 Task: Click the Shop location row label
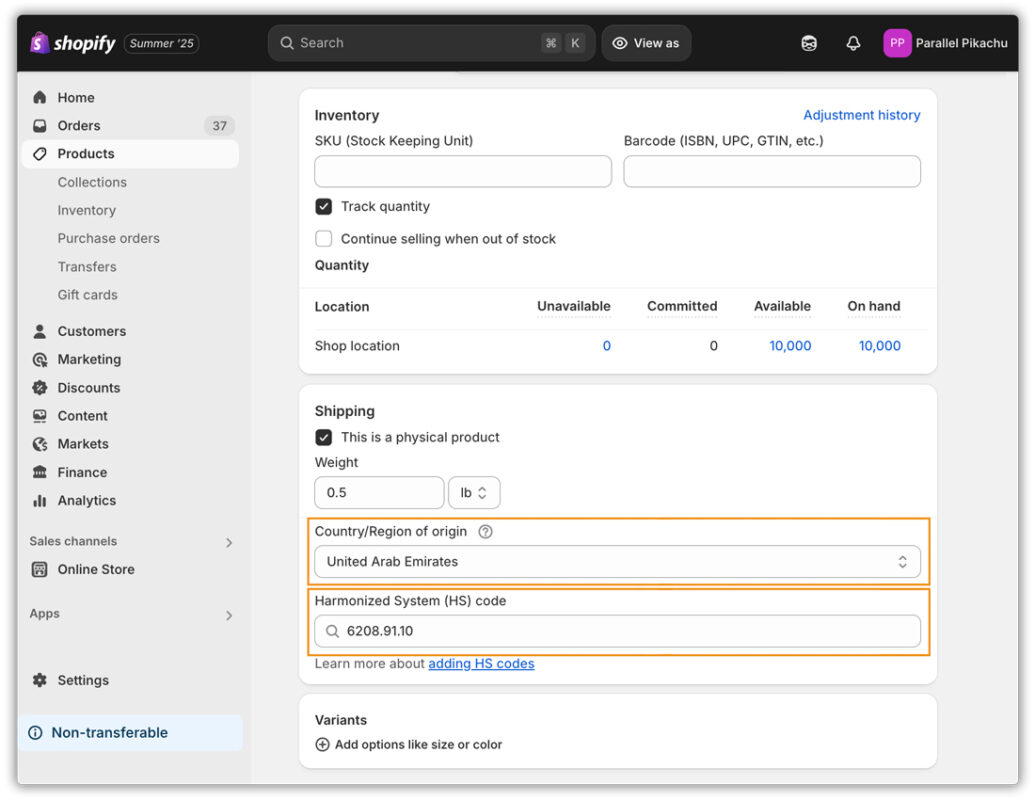pos(357,346)
